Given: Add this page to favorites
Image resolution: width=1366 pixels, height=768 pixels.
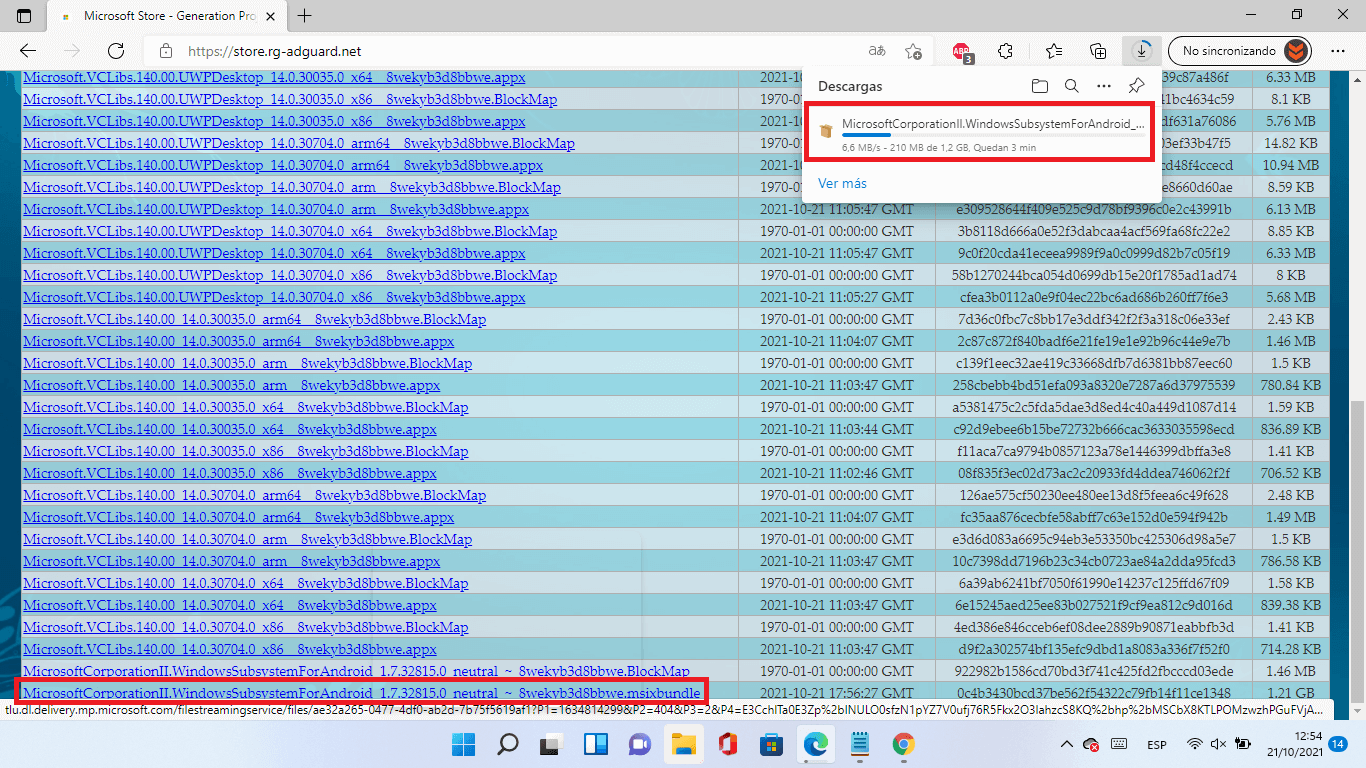Looking at the screenshot, I should tap(913, 51).
